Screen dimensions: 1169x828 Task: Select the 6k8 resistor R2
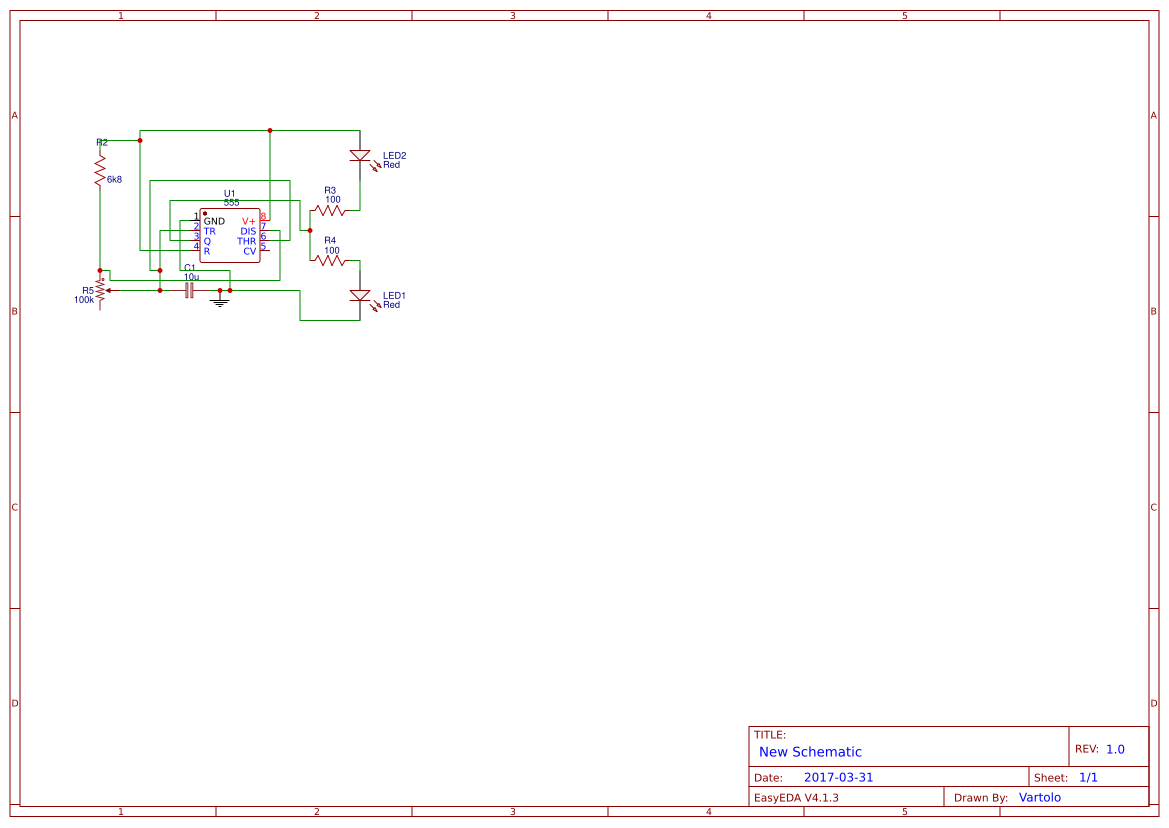pyautogui.click(x=99, y=167)
